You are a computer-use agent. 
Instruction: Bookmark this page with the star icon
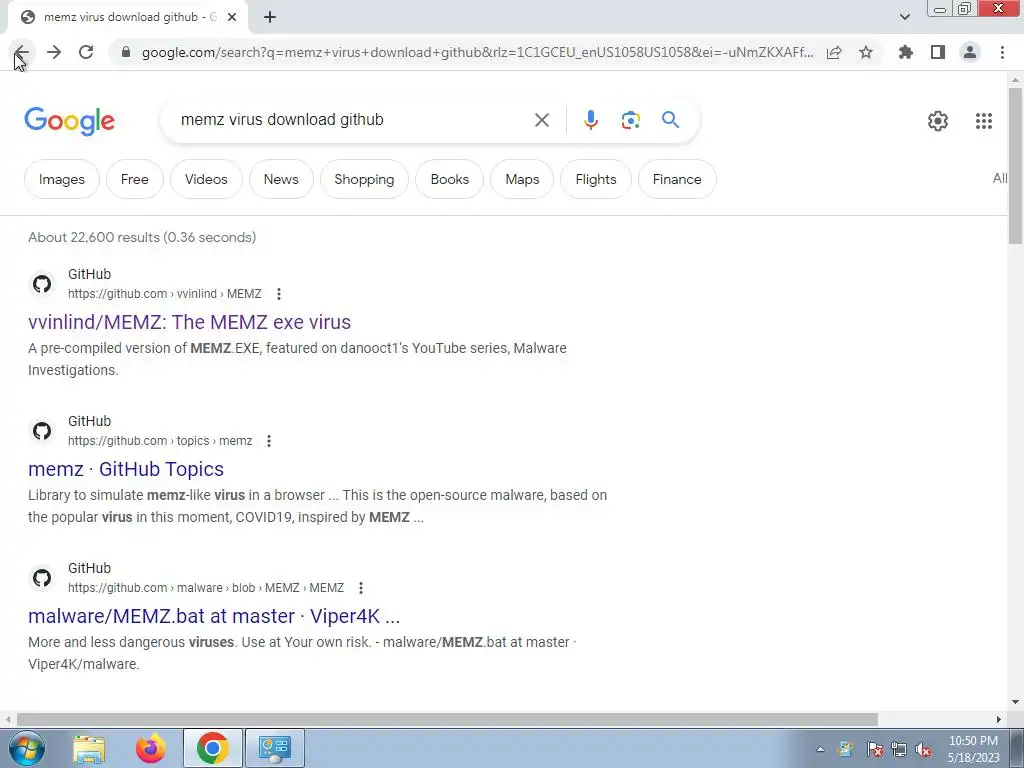(866, 52)
